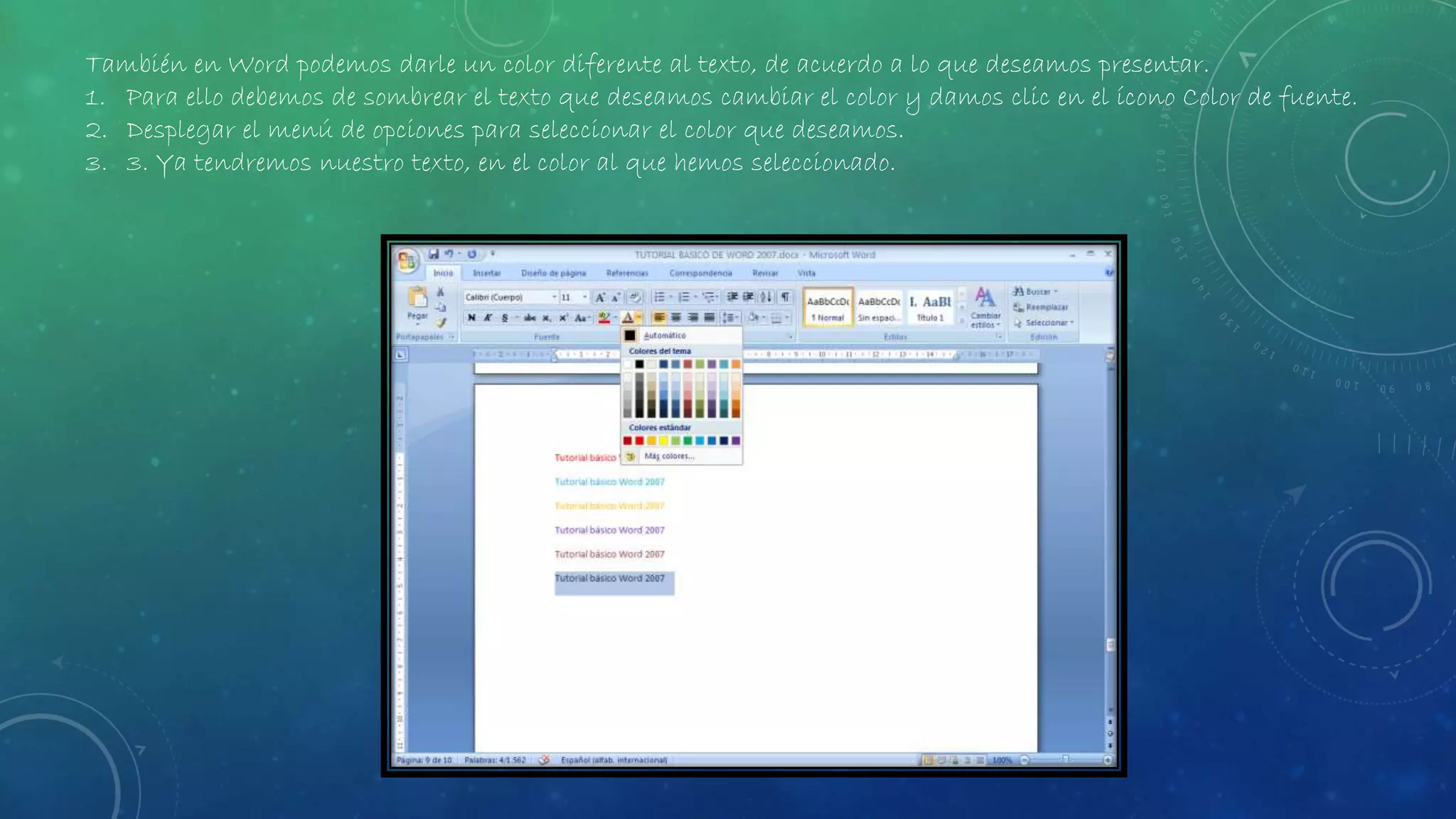Pick the purple standard color swatch
Viewport: 1456px width, 819px height.
pos(736,441)
